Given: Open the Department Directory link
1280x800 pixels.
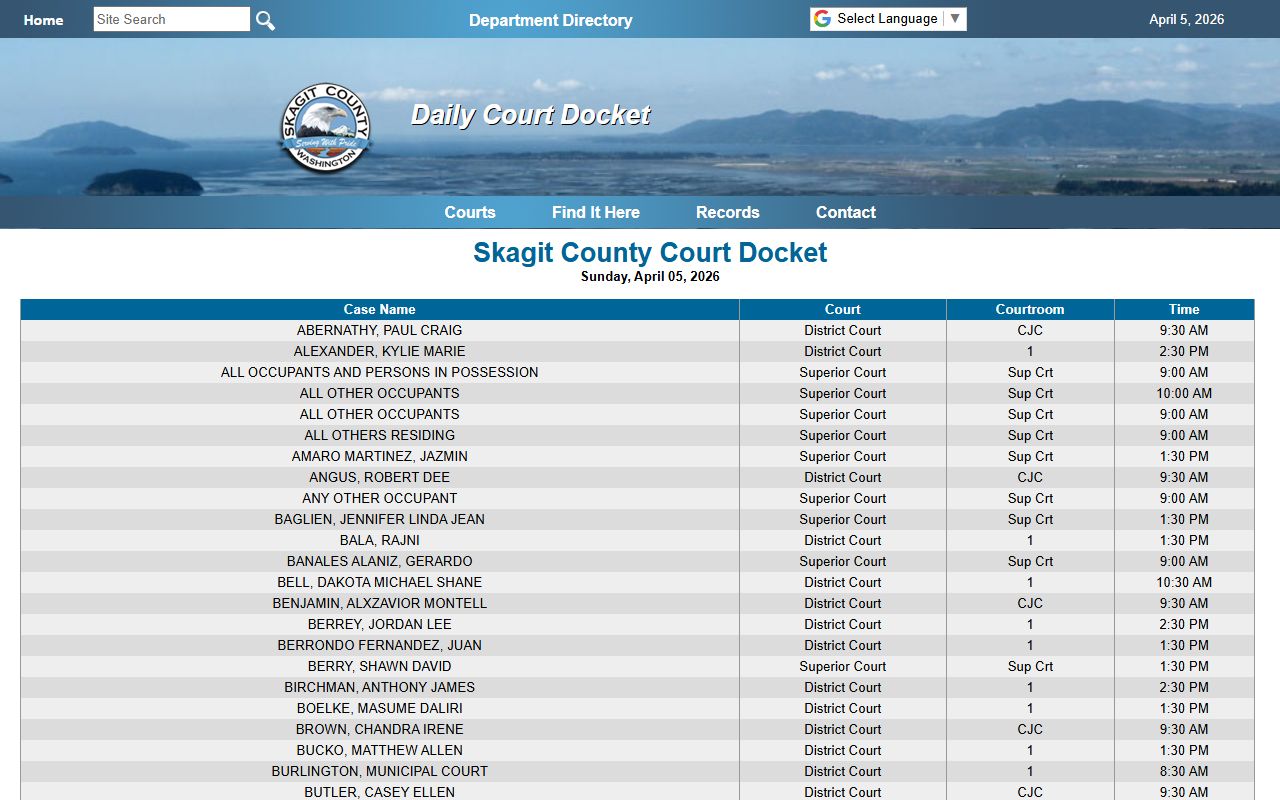Looking at the screenshot, I should pyautogui.click(x=551, y=20).
